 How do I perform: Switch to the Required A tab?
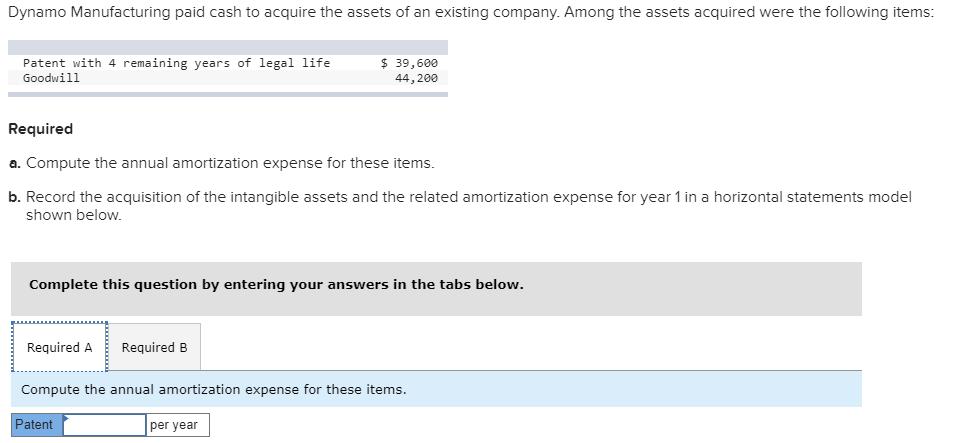click(59, 347)
